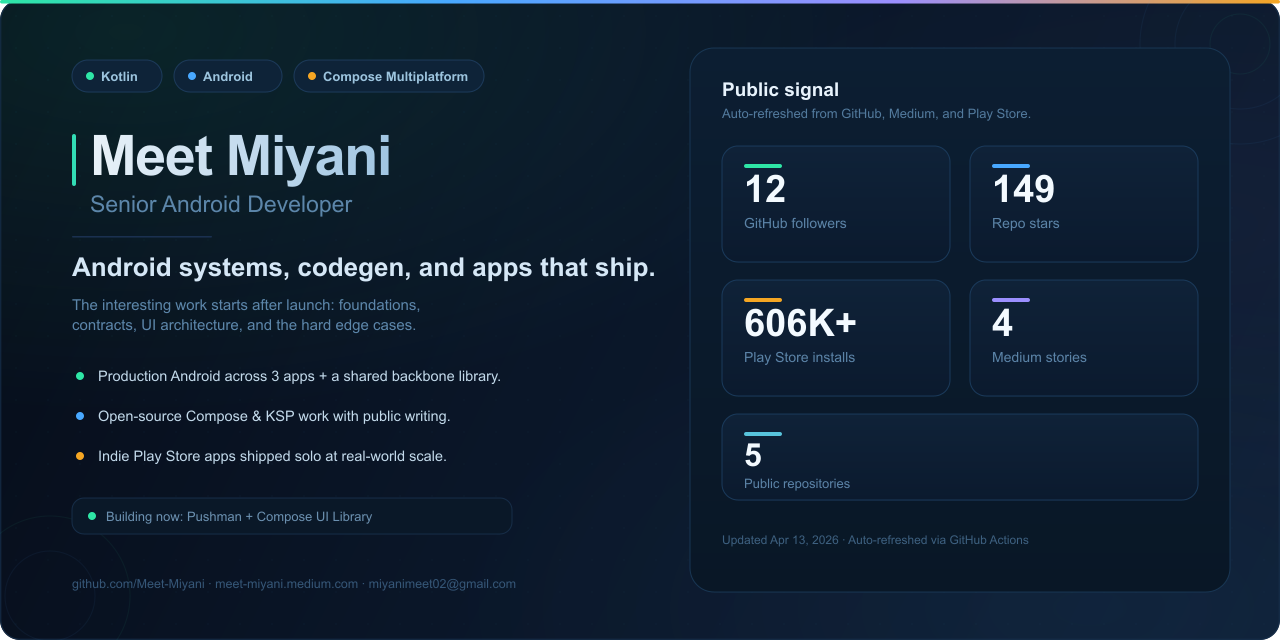Click the Android tag pill

click(x=228, y=76)
